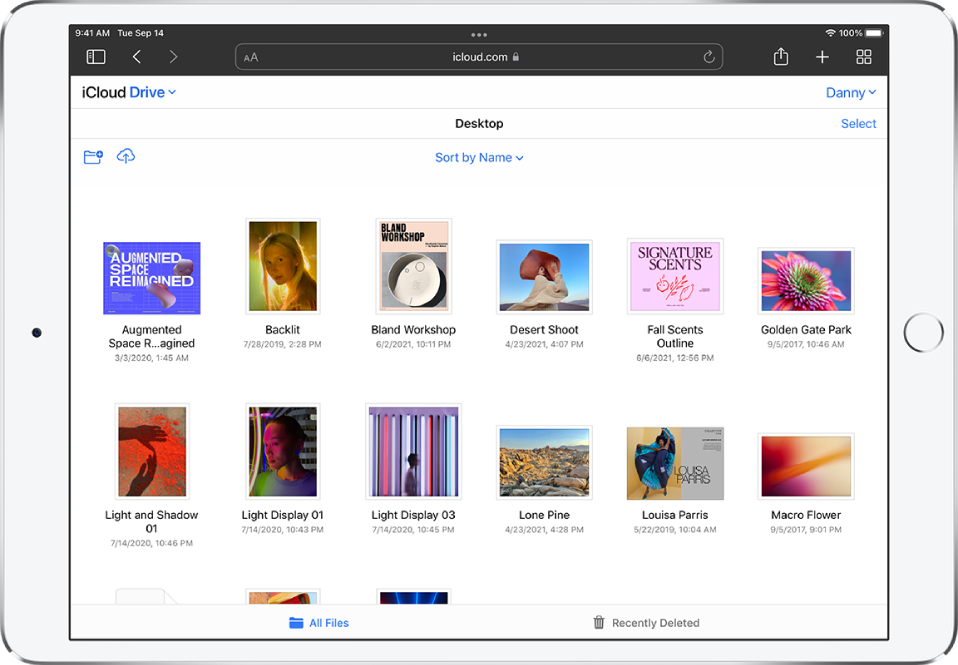This screenshot has height=665, width=958.
Task: Open the Lone Pine thumbnail
Action: (x=544, y=462)
